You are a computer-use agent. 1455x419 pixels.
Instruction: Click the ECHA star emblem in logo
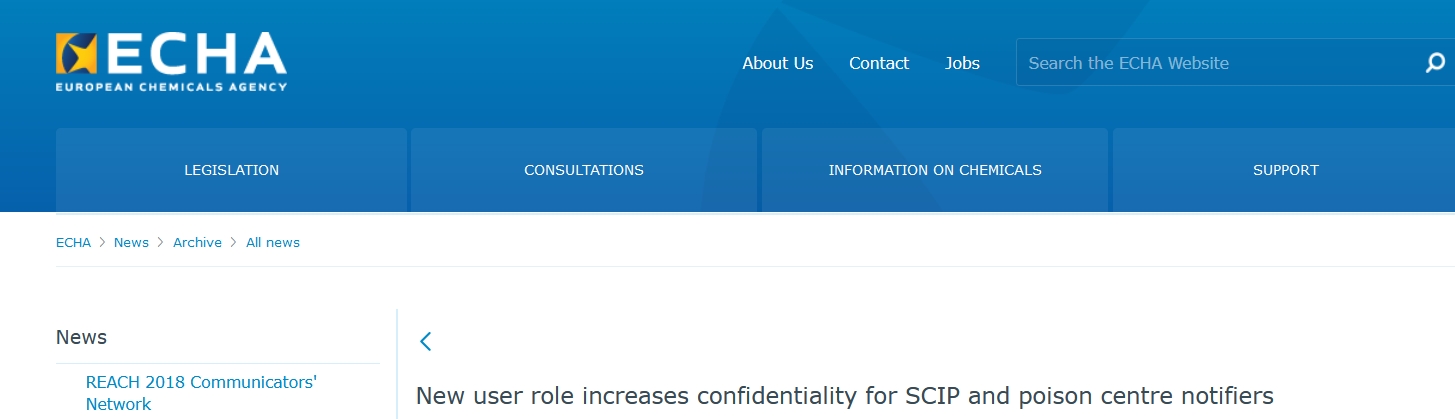pos(77,53)
